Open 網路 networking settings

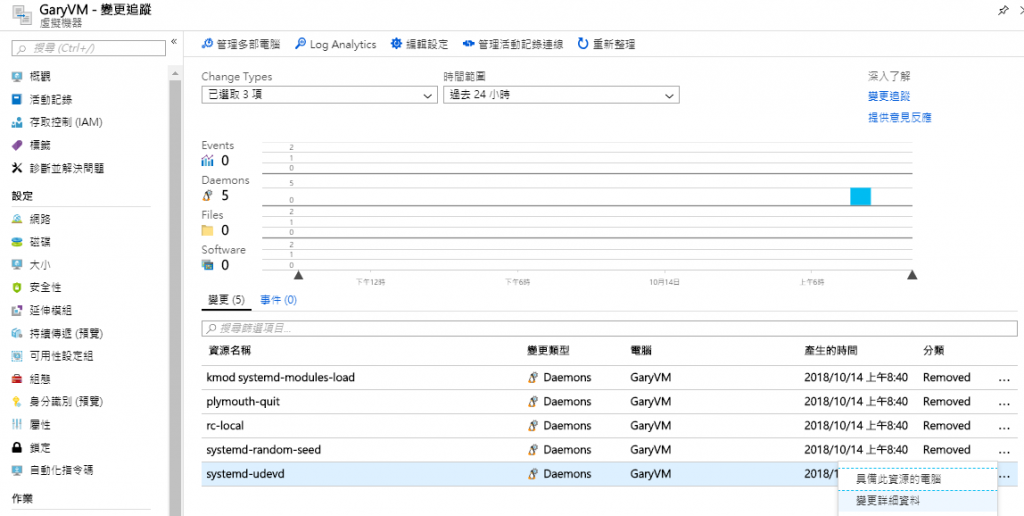point(40,219)
